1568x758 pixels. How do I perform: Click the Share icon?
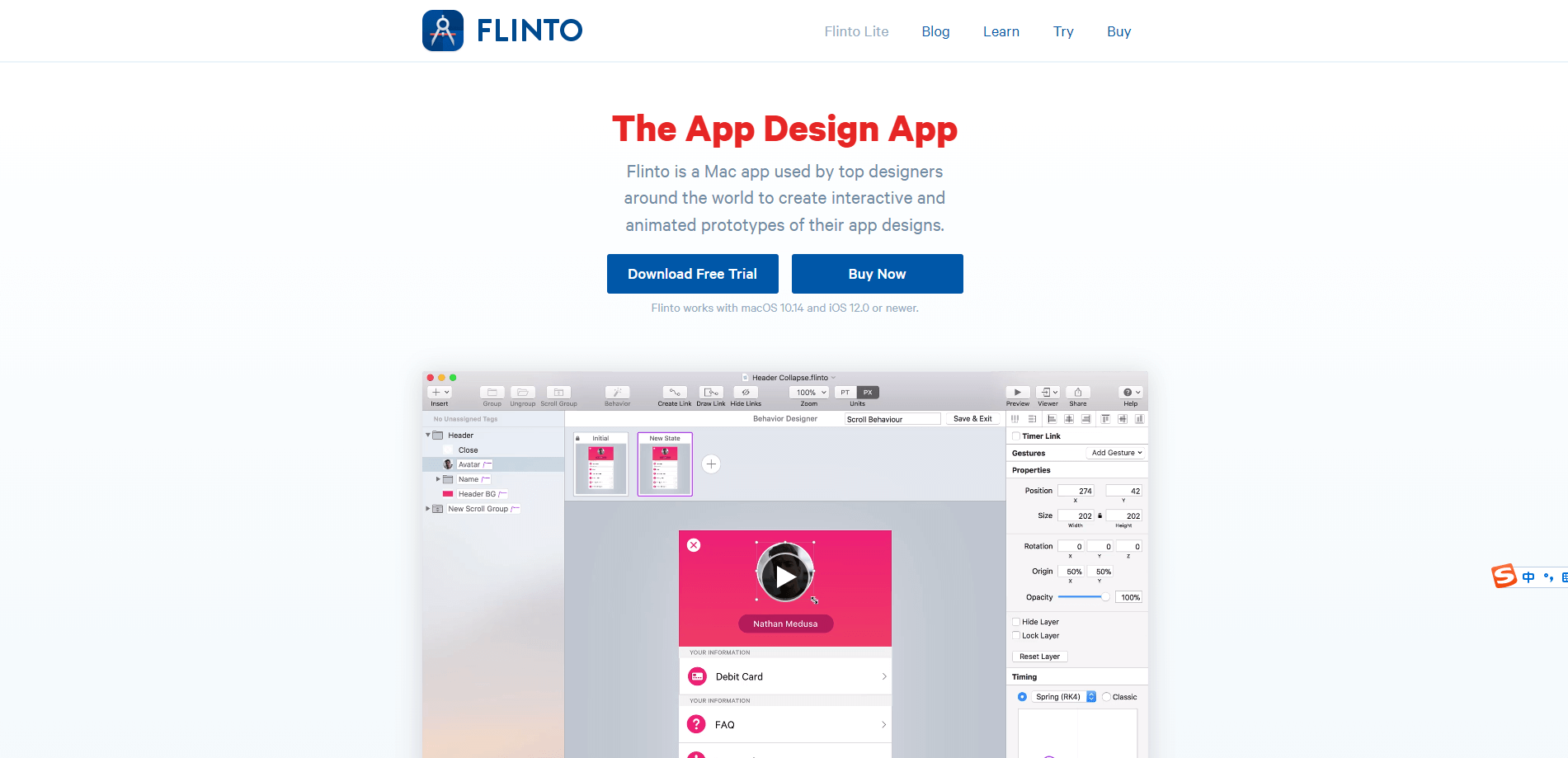pyautogui.click(x=1078, y=393)
